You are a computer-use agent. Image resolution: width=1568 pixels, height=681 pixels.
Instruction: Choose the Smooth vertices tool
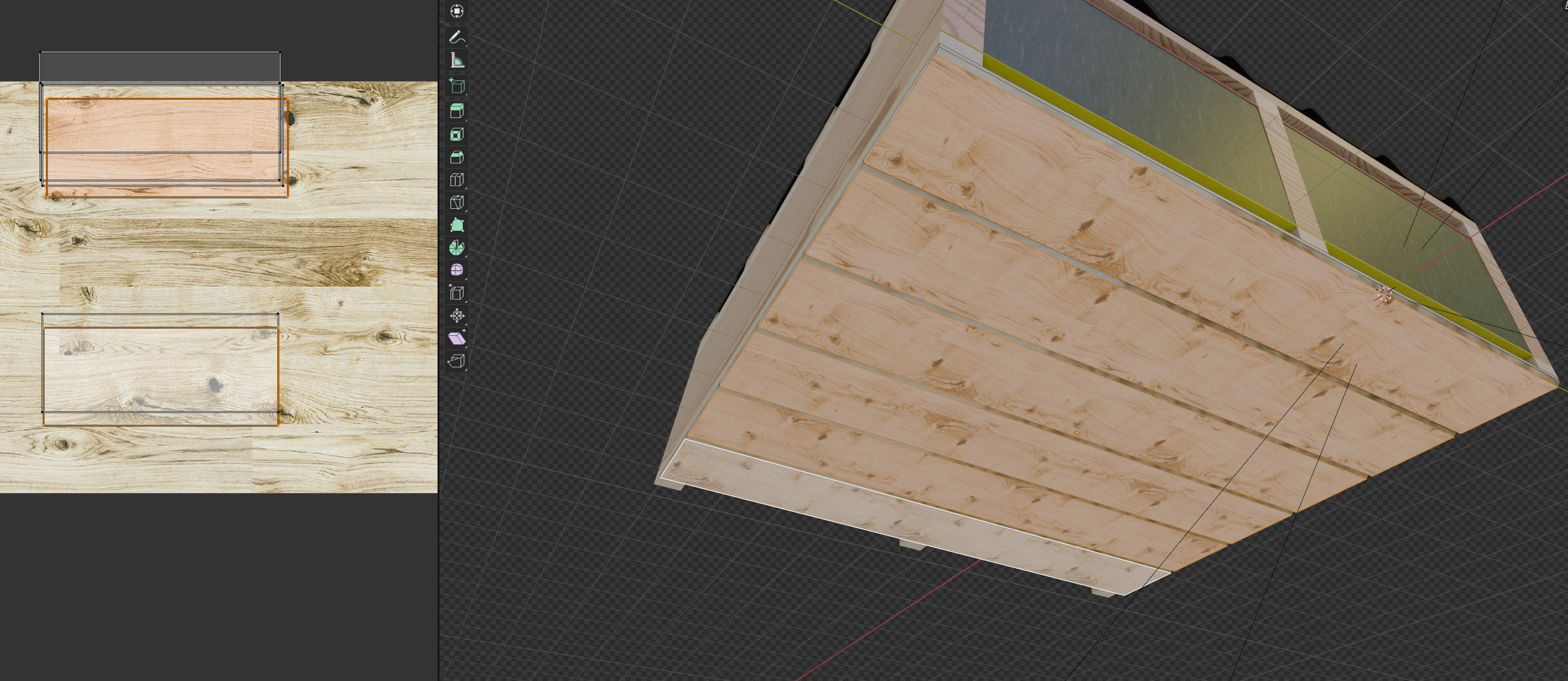456,270
